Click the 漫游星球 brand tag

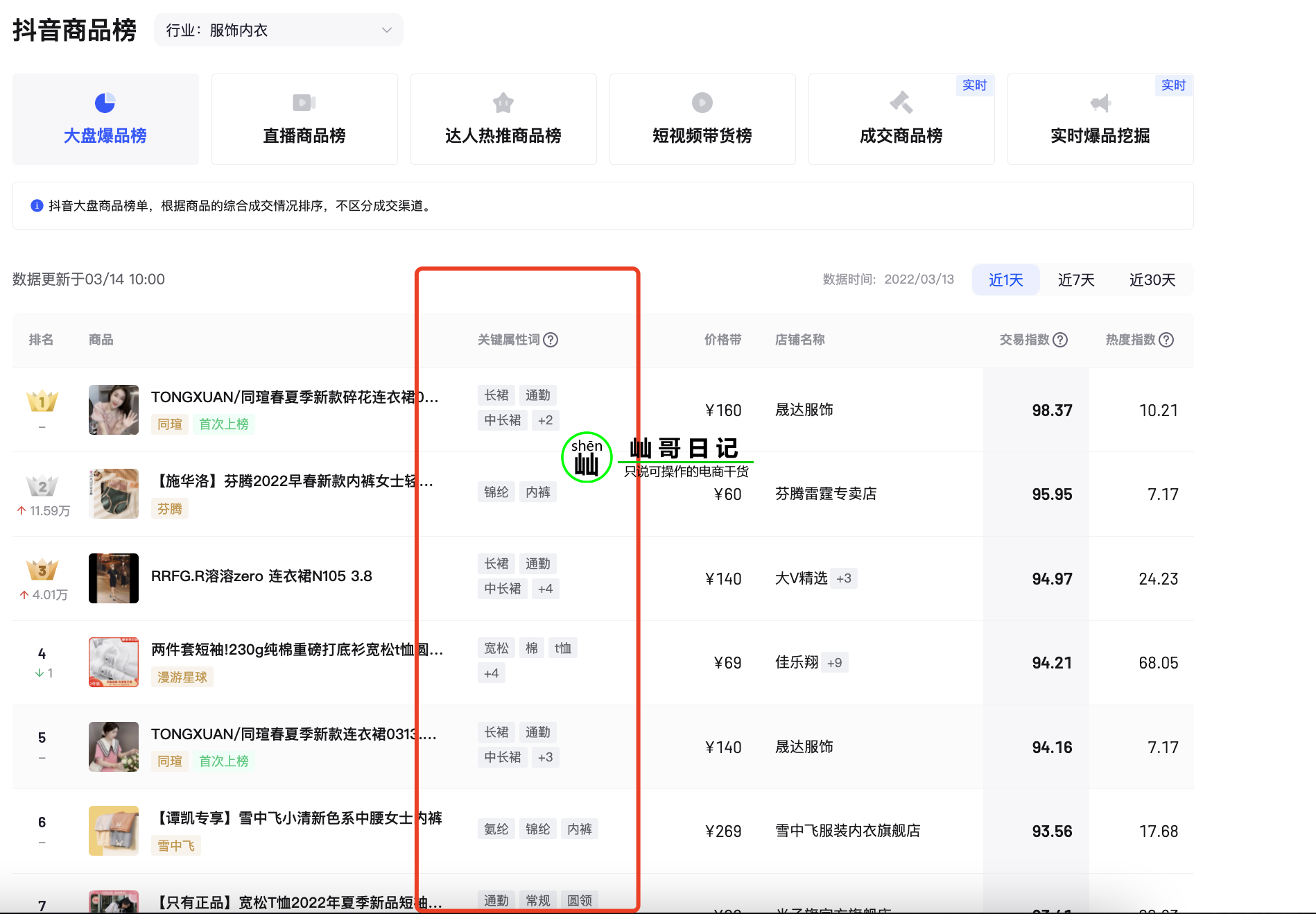[x=182, y=677]
